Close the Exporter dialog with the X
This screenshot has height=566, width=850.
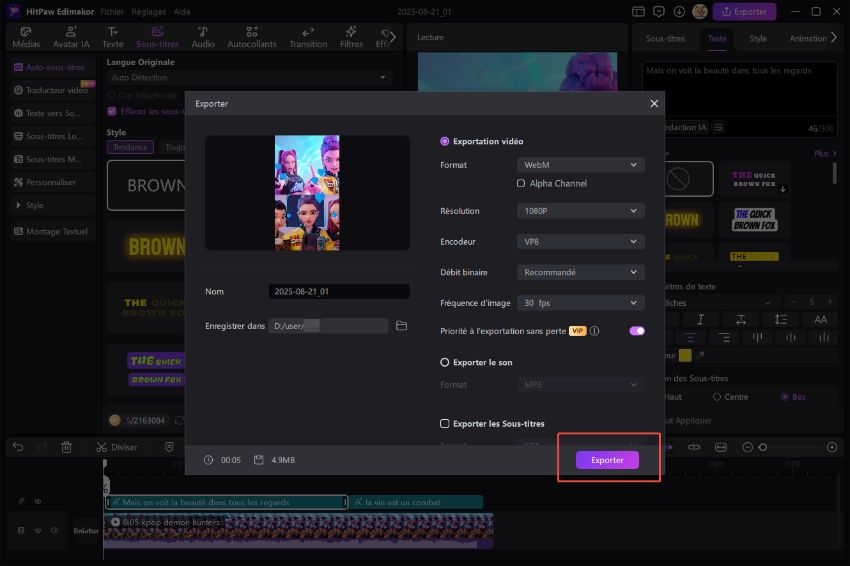tap(655, 103)
